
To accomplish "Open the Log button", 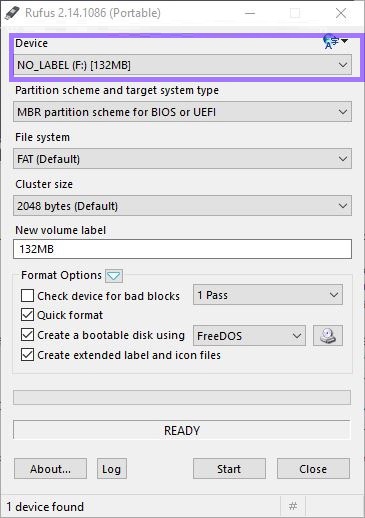I will click(112, 469).
